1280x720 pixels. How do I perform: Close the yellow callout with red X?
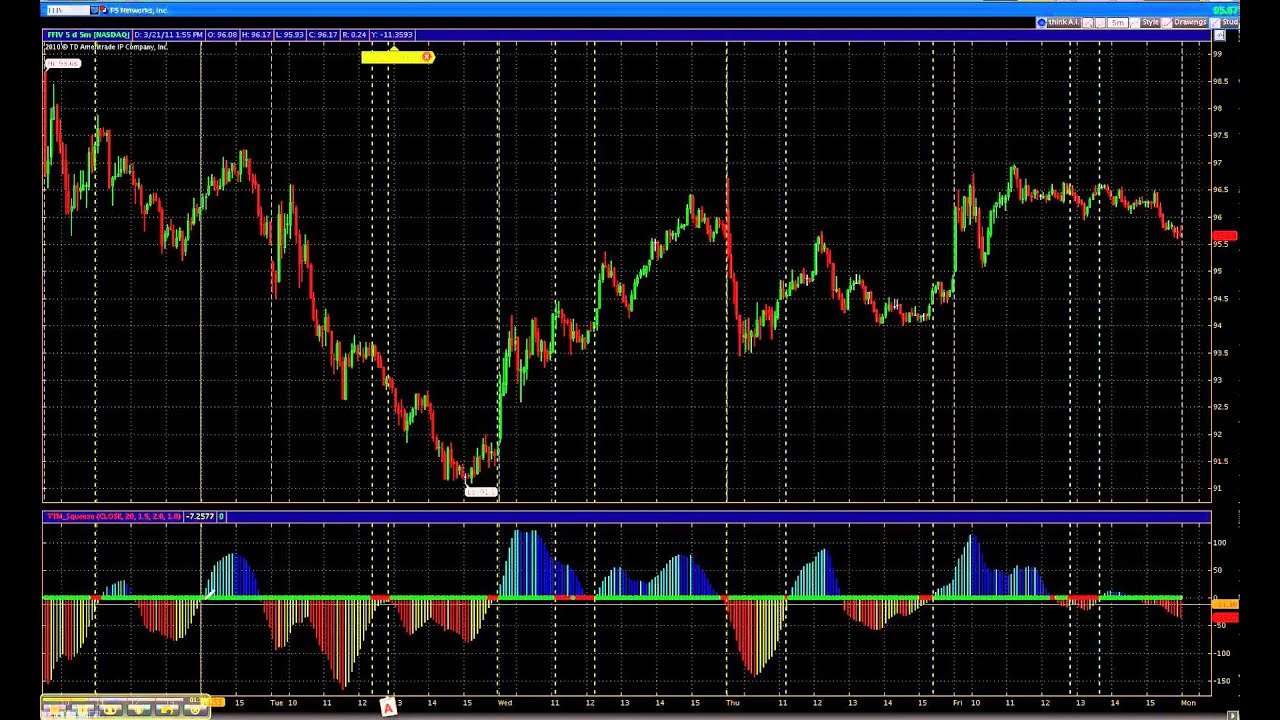tap(427, 57)
